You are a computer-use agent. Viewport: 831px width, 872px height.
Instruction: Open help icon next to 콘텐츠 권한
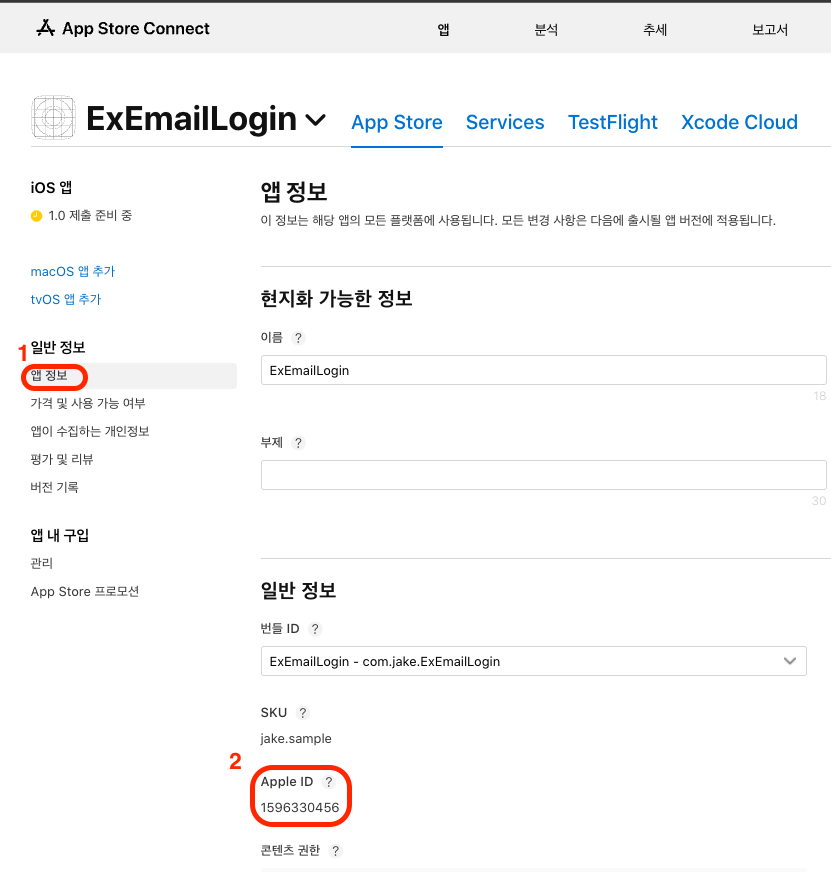(335, 850)
